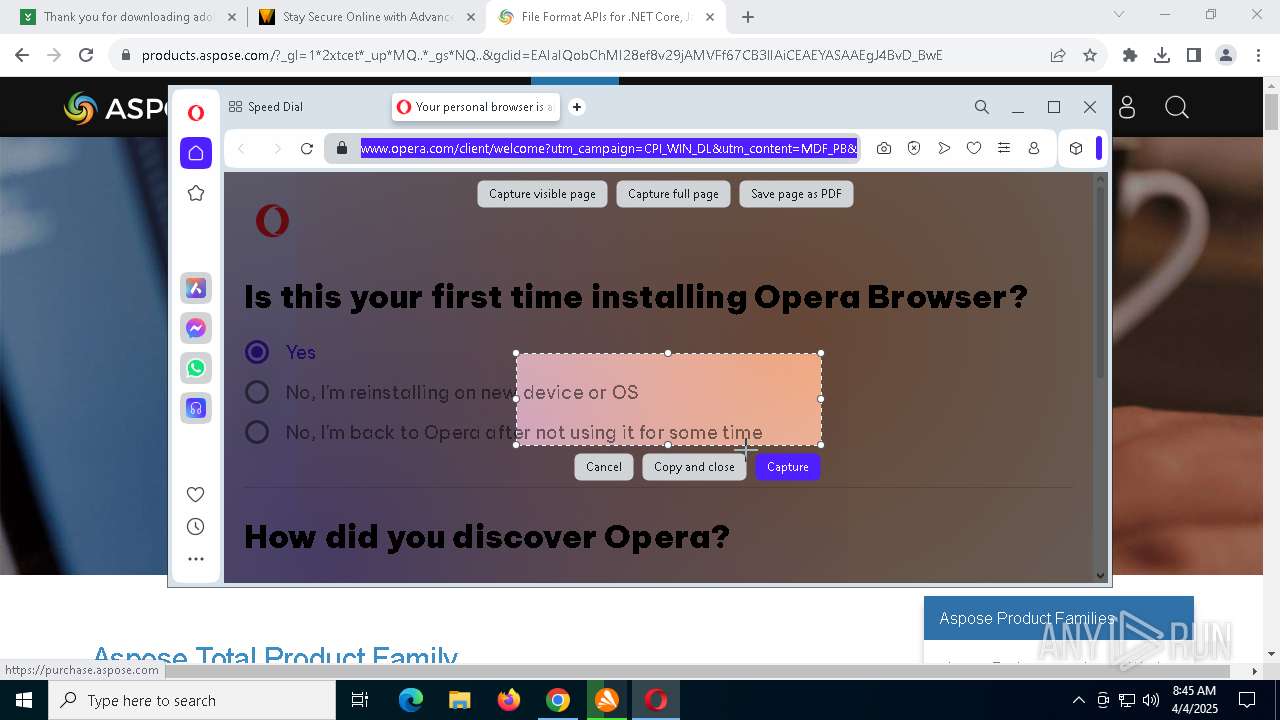Click the taskbar search box
The width and height of the screenshot is (1280, 720).
coord(192,700)
